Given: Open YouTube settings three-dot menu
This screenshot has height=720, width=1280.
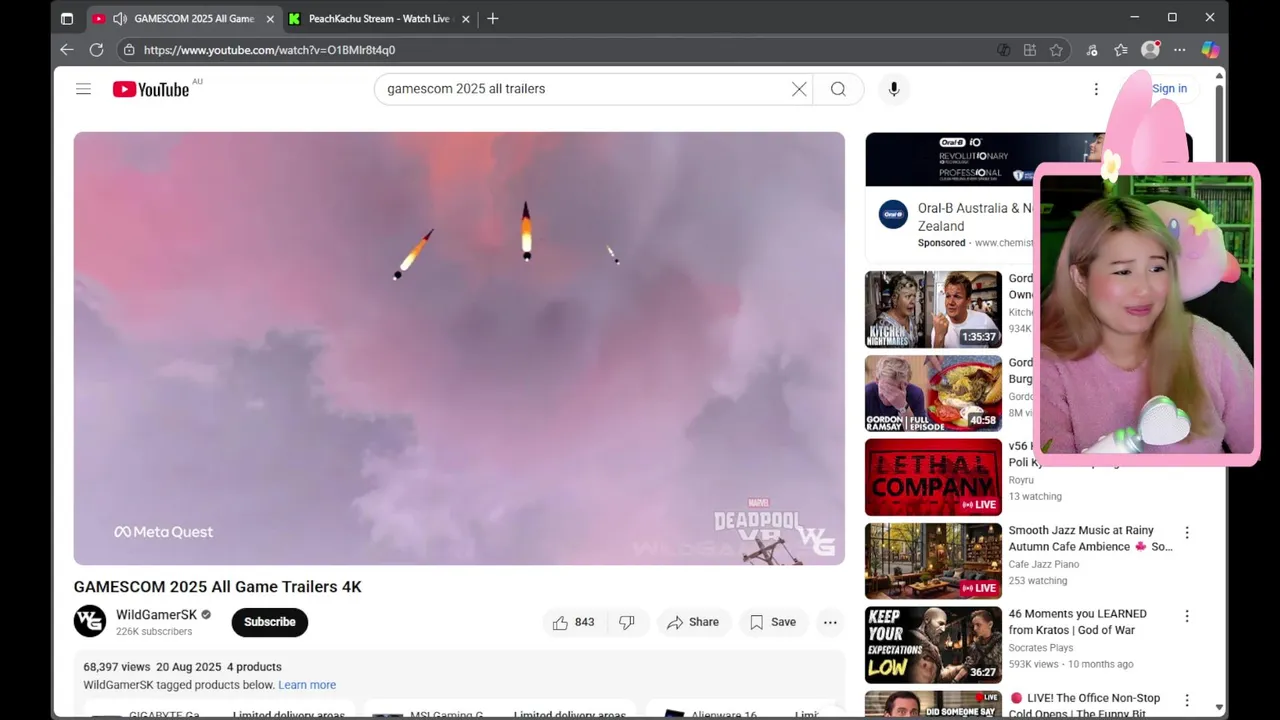Looking at the screenshot, I should coord(1096,89).
